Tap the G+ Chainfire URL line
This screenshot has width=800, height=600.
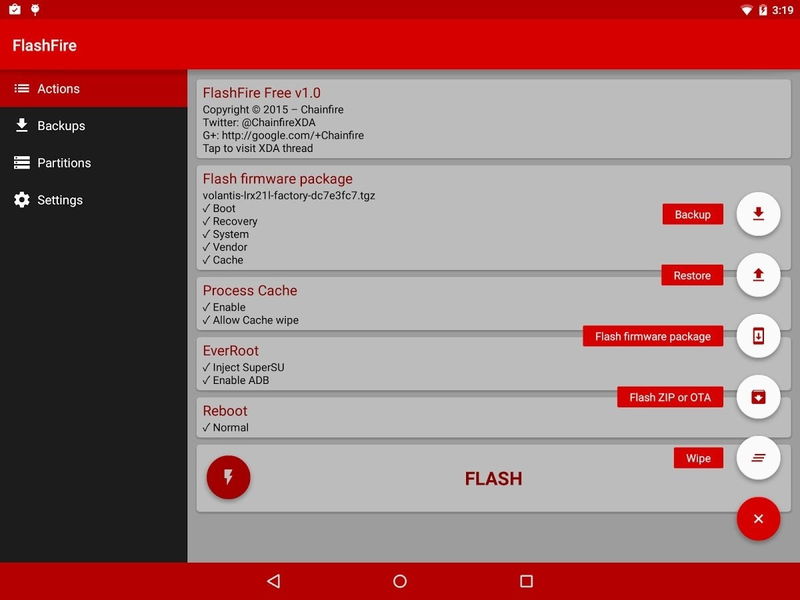(x=283, y=135)
